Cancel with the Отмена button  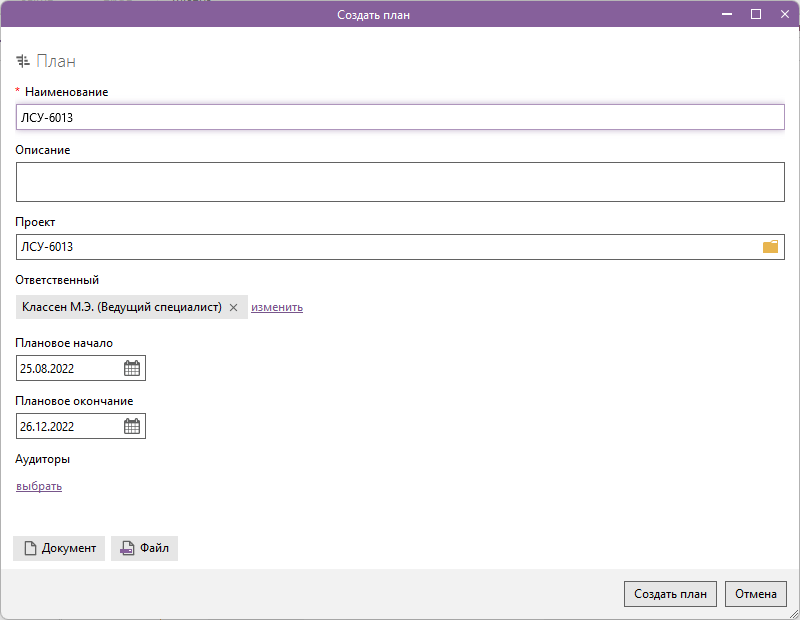click(x=755, y=594)
